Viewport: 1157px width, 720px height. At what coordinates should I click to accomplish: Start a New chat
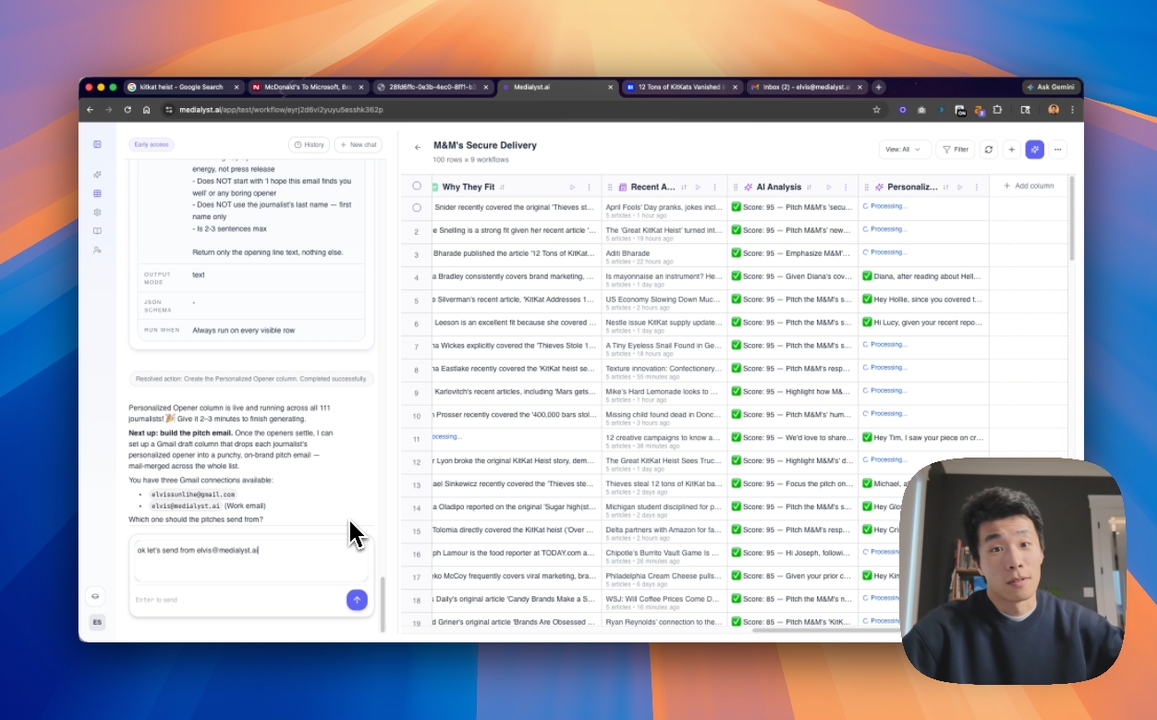tap(359, 145)
